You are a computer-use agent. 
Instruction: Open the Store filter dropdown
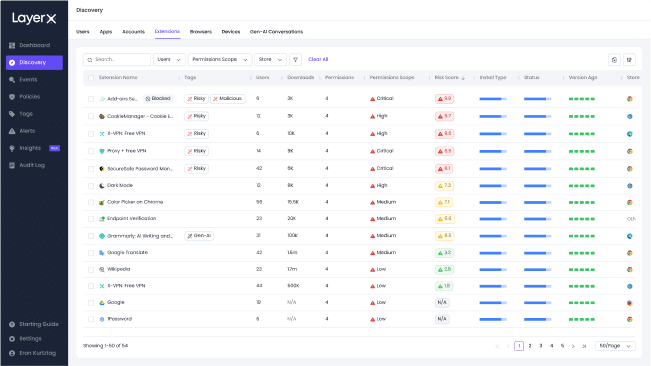click(x=270, y=60)
